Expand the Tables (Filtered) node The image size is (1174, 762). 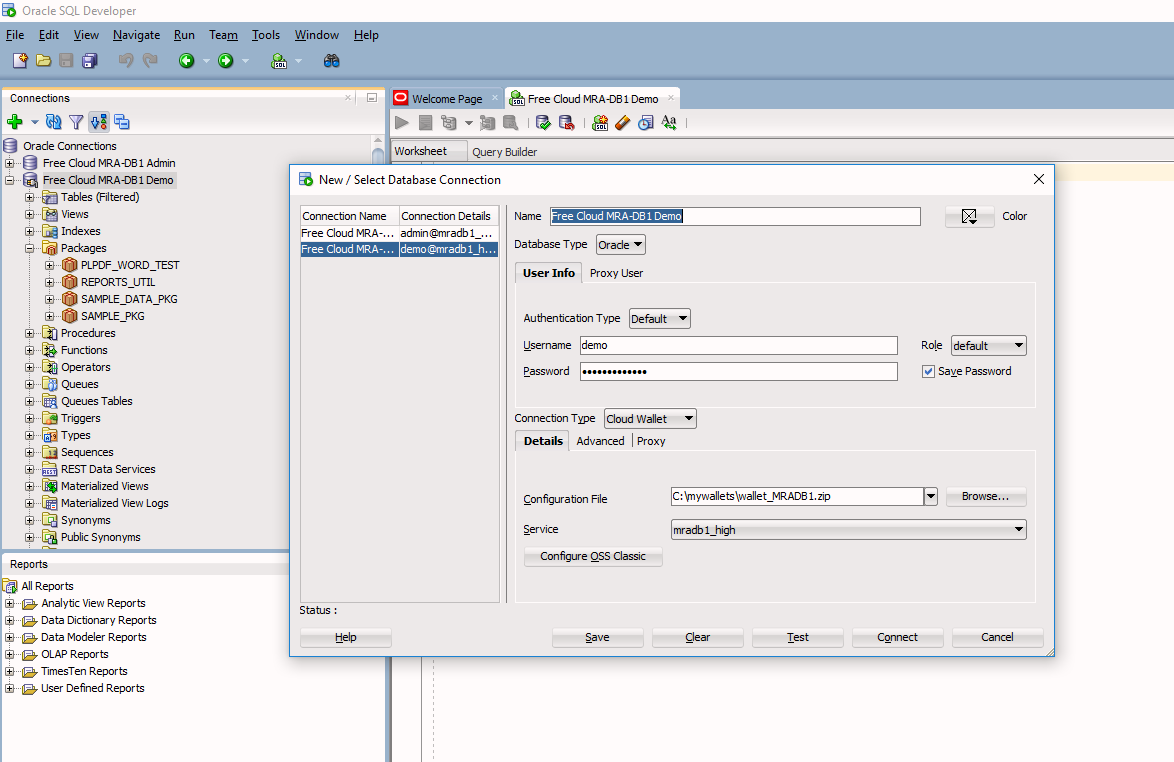(x=29, y=198)
